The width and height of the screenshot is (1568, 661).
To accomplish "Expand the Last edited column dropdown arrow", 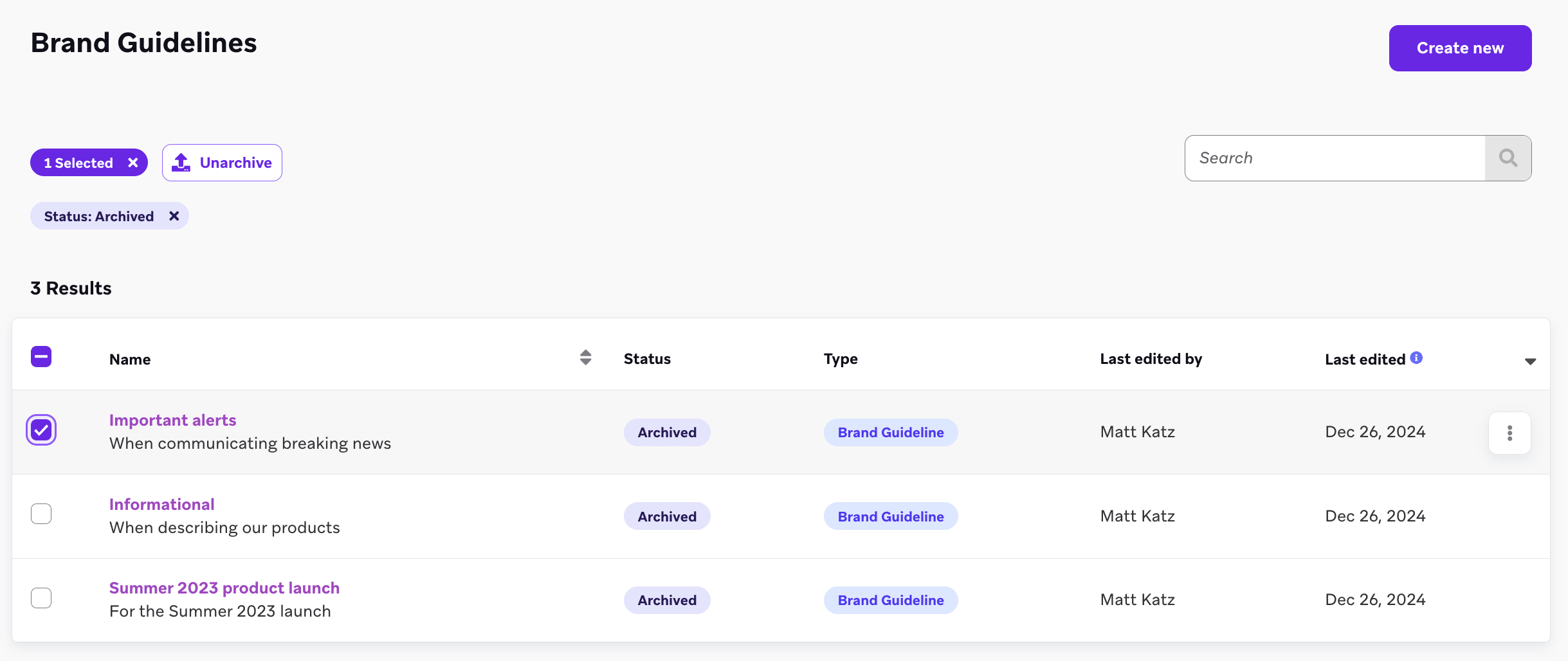I will [x=1530, y=361].
